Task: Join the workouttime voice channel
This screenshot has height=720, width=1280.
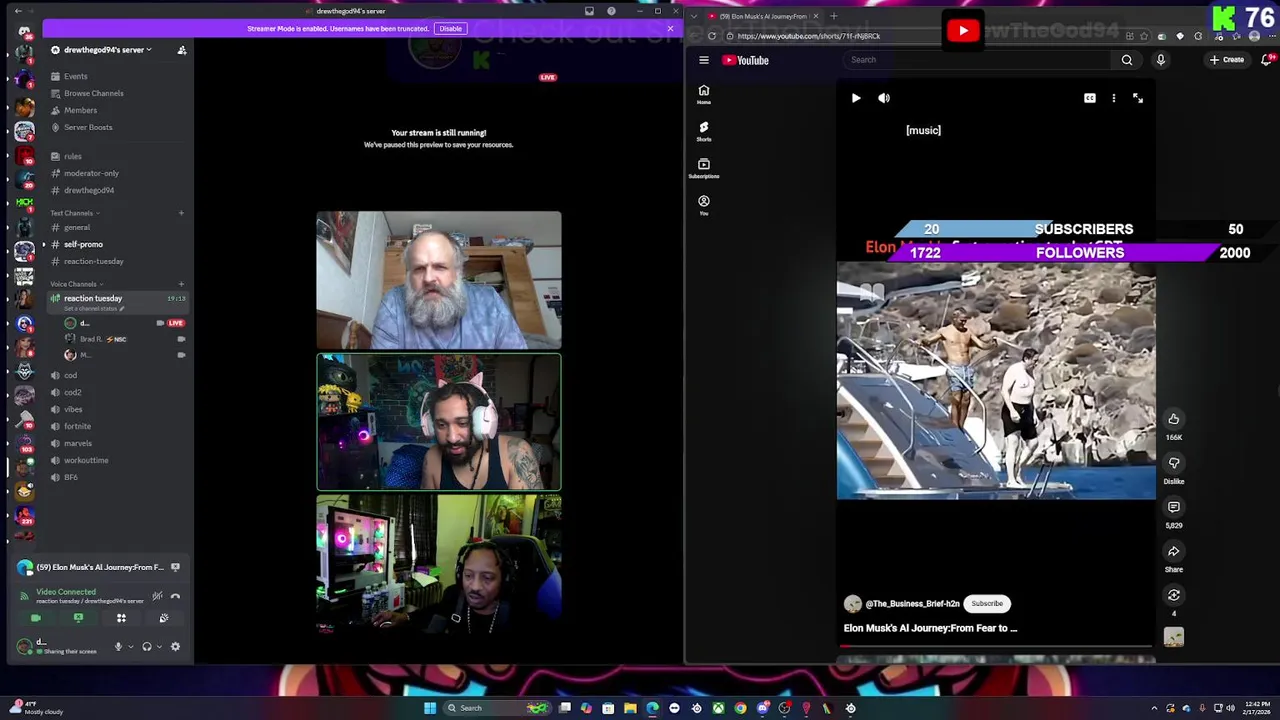Action: click(86, 460)
